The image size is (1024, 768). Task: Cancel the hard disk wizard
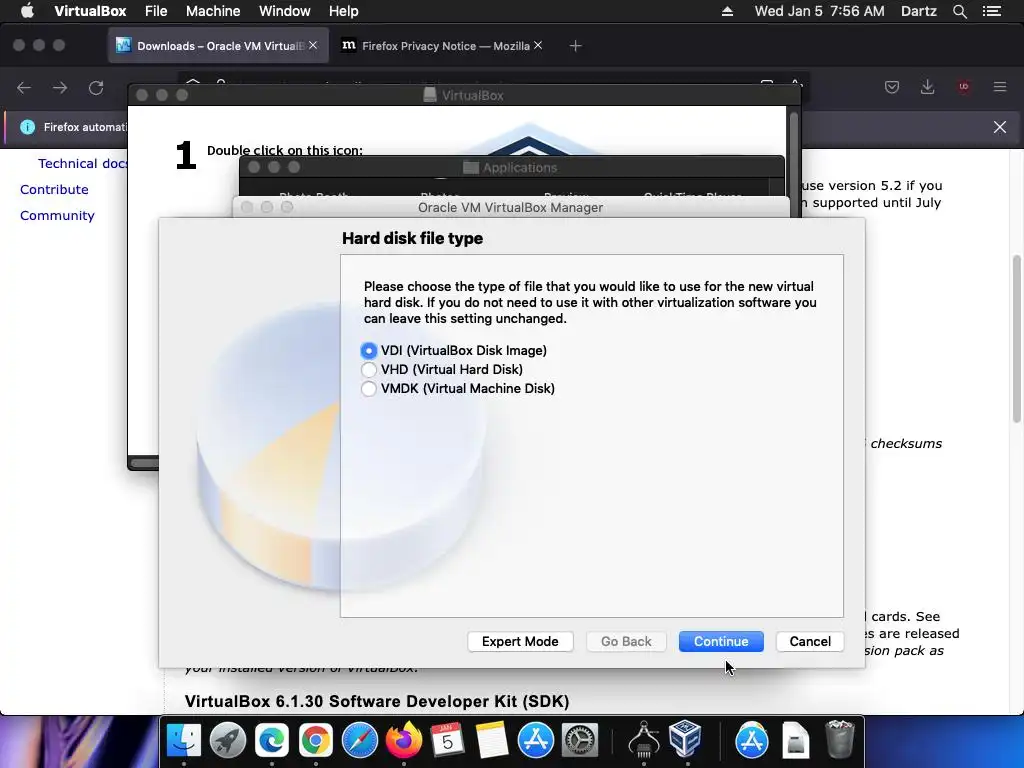pos(810,641)
